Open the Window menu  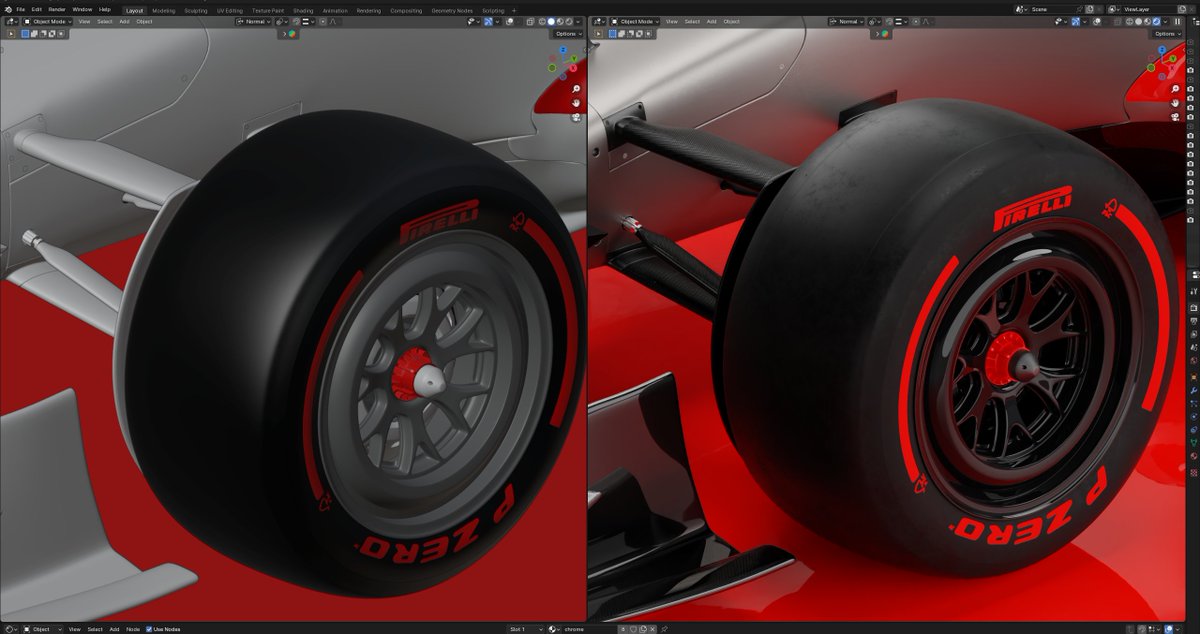click(x=82, y=9)
